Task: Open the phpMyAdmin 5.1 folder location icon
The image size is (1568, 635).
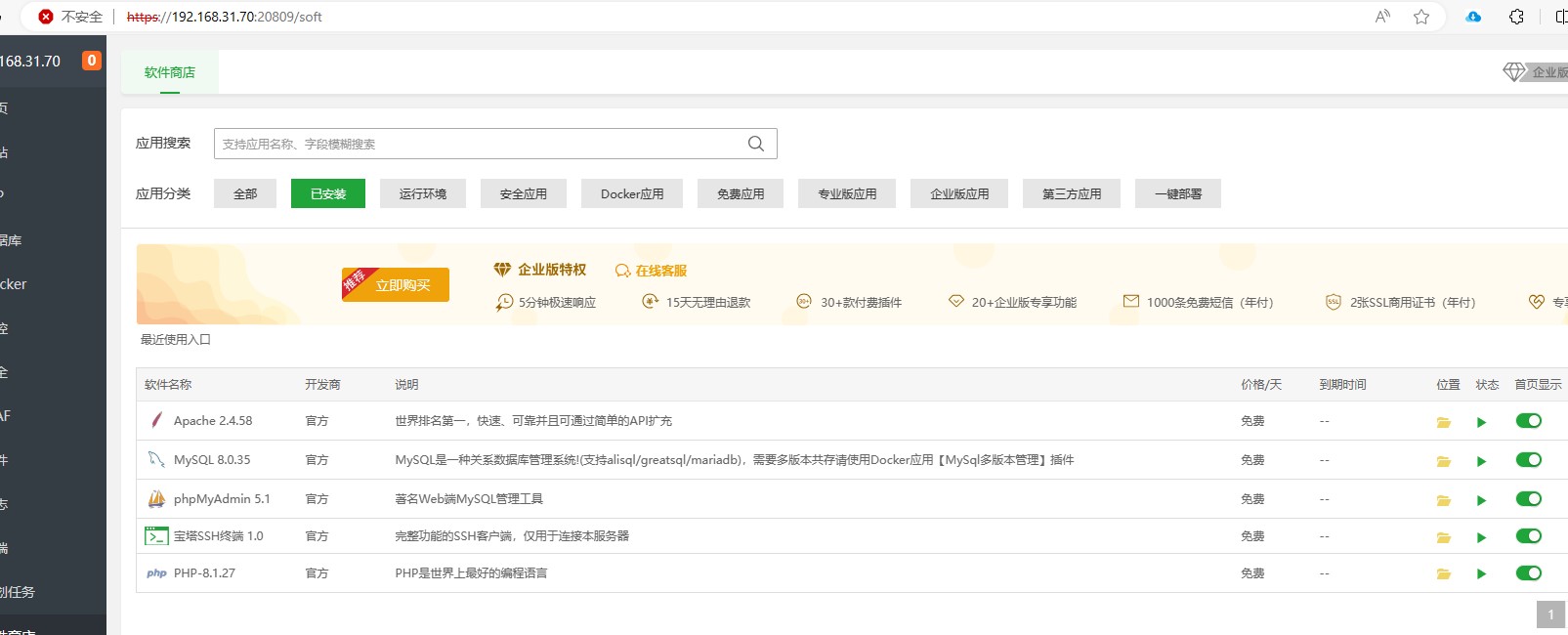Action: (1443, 500)
